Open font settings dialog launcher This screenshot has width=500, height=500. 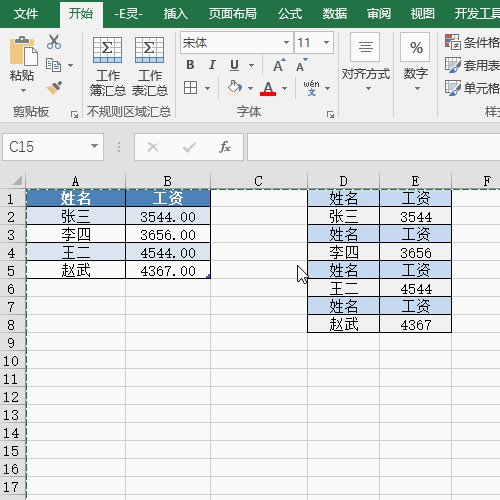pos(330,115)
